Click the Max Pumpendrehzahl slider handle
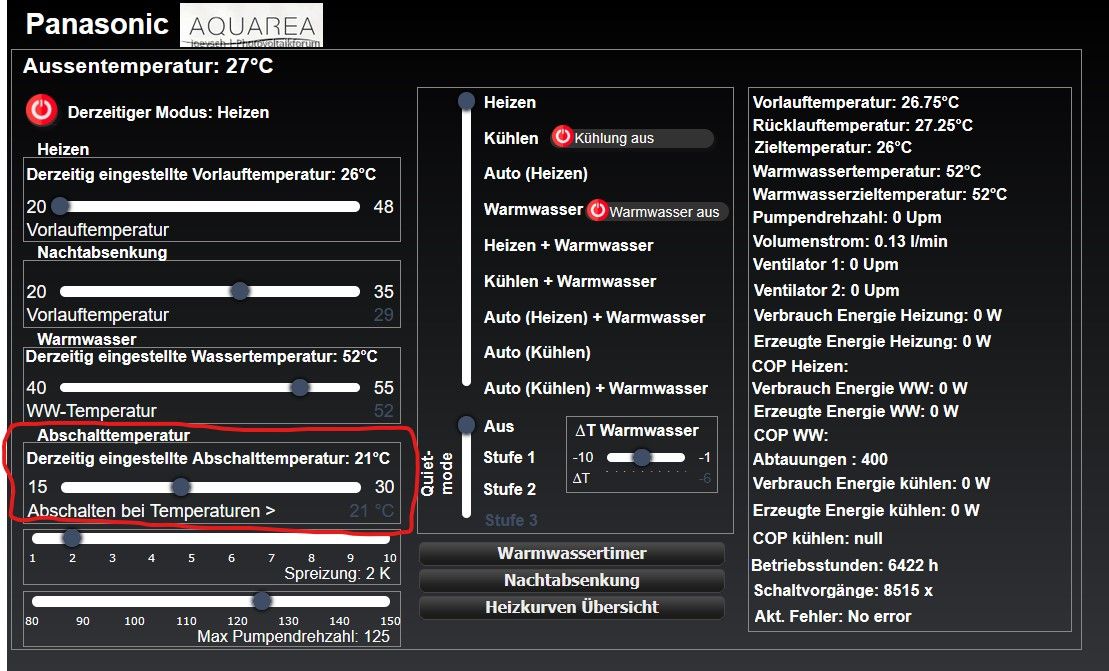 tap(262, 601)
